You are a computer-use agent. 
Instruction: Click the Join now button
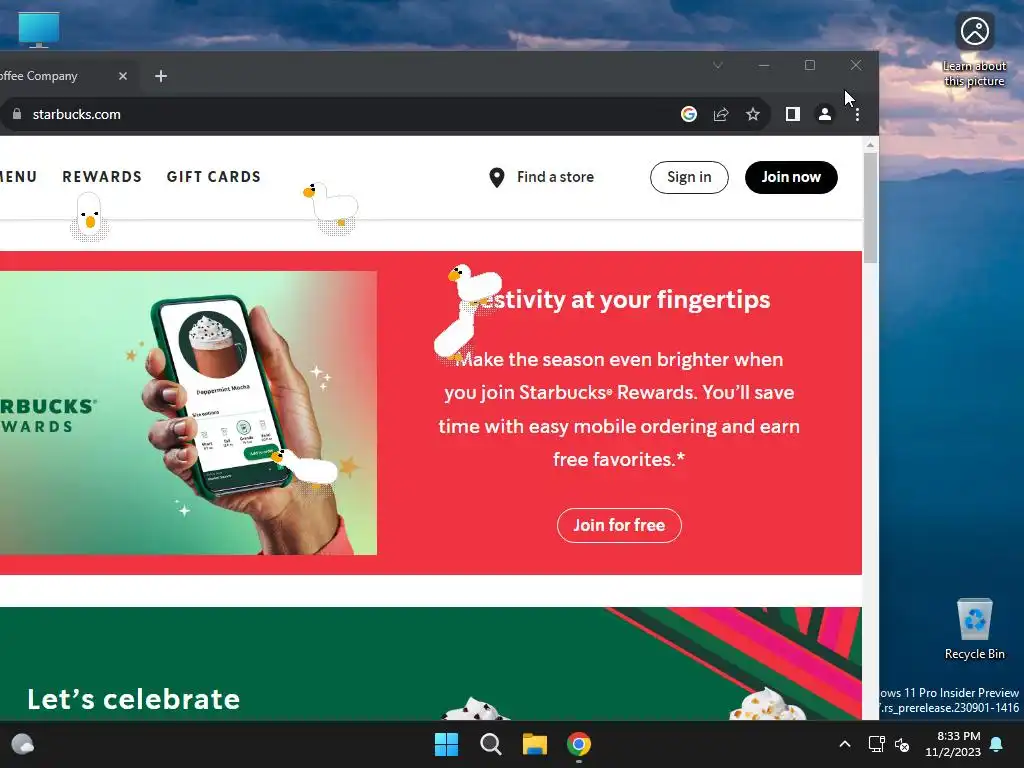pyautogui.click(x=791, y=177)
